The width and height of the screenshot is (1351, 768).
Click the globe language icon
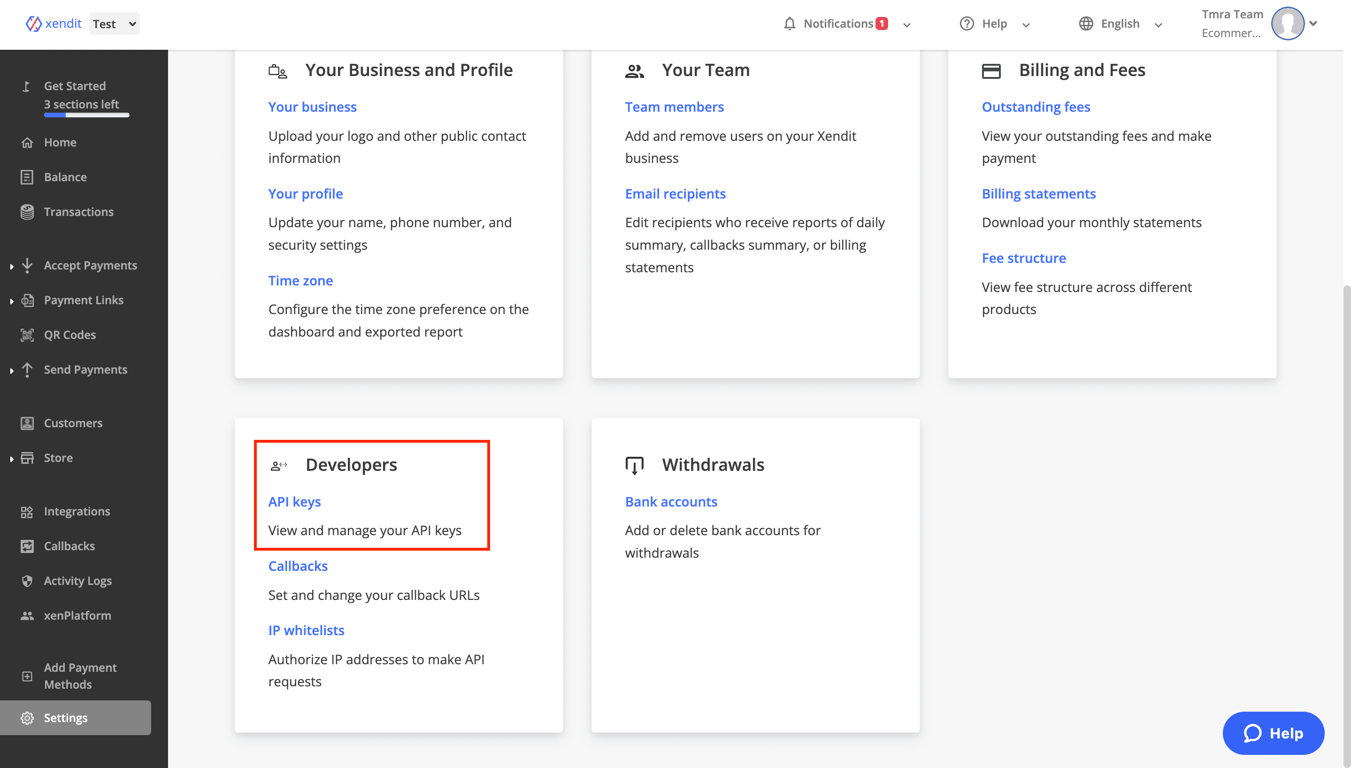[x=1086, y=24]
